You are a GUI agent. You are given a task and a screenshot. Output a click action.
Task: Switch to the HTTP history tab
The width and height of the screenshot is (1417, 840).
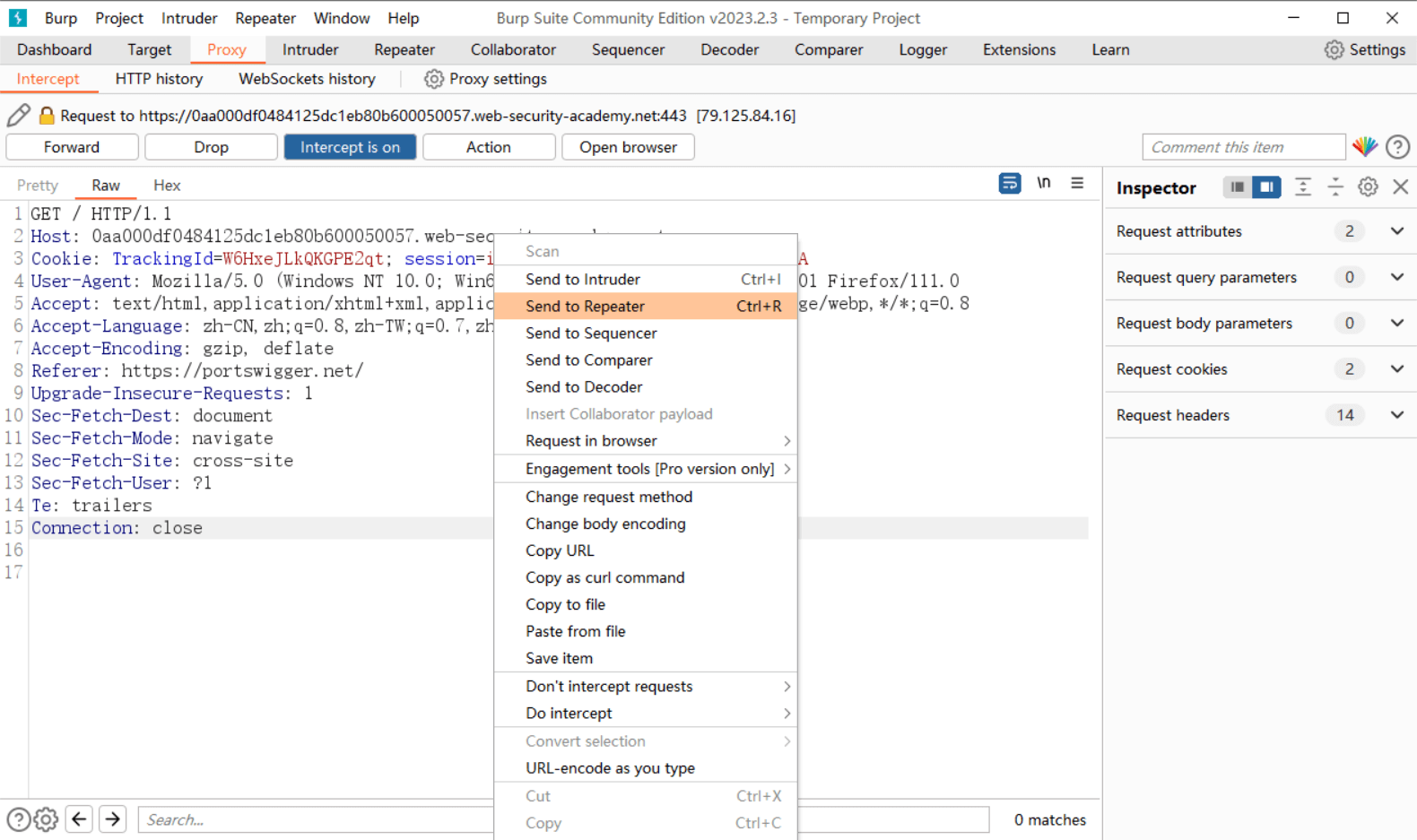point(159,79)
